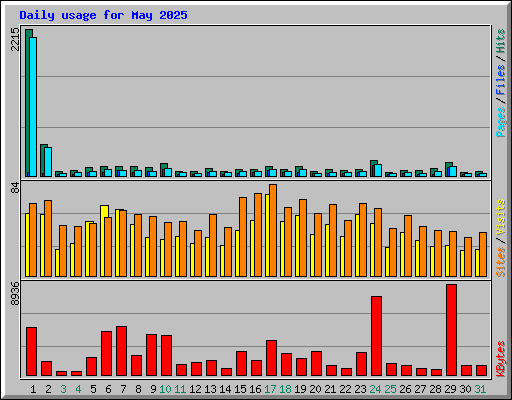Click the red KBytes bar for day 10
The width and height of the screenshot is (512, 400).
tap(166, 356)
